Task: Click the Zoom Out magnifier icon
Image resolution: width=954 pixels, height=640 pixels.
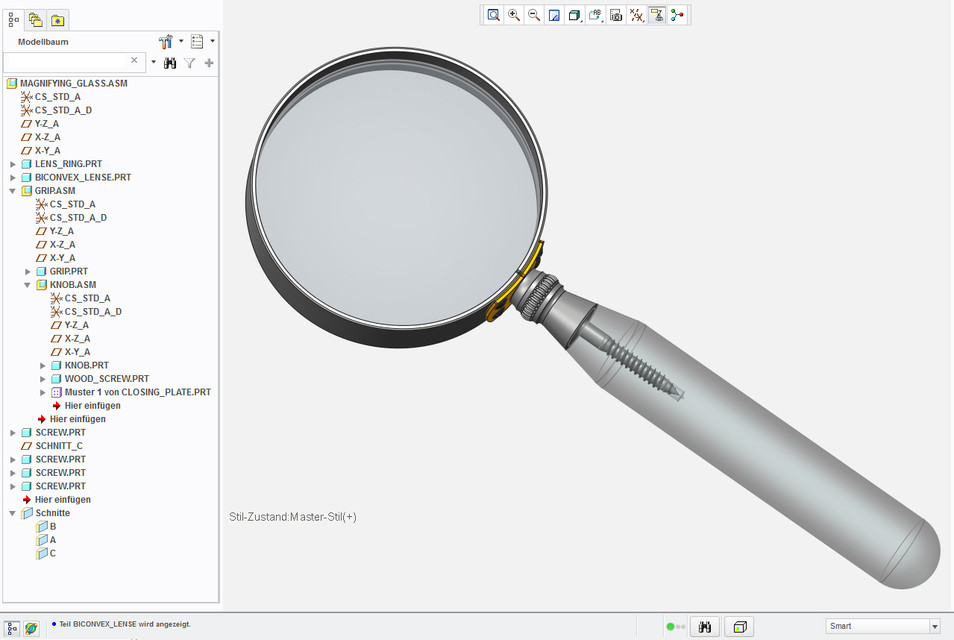Action: pos(534,15)
